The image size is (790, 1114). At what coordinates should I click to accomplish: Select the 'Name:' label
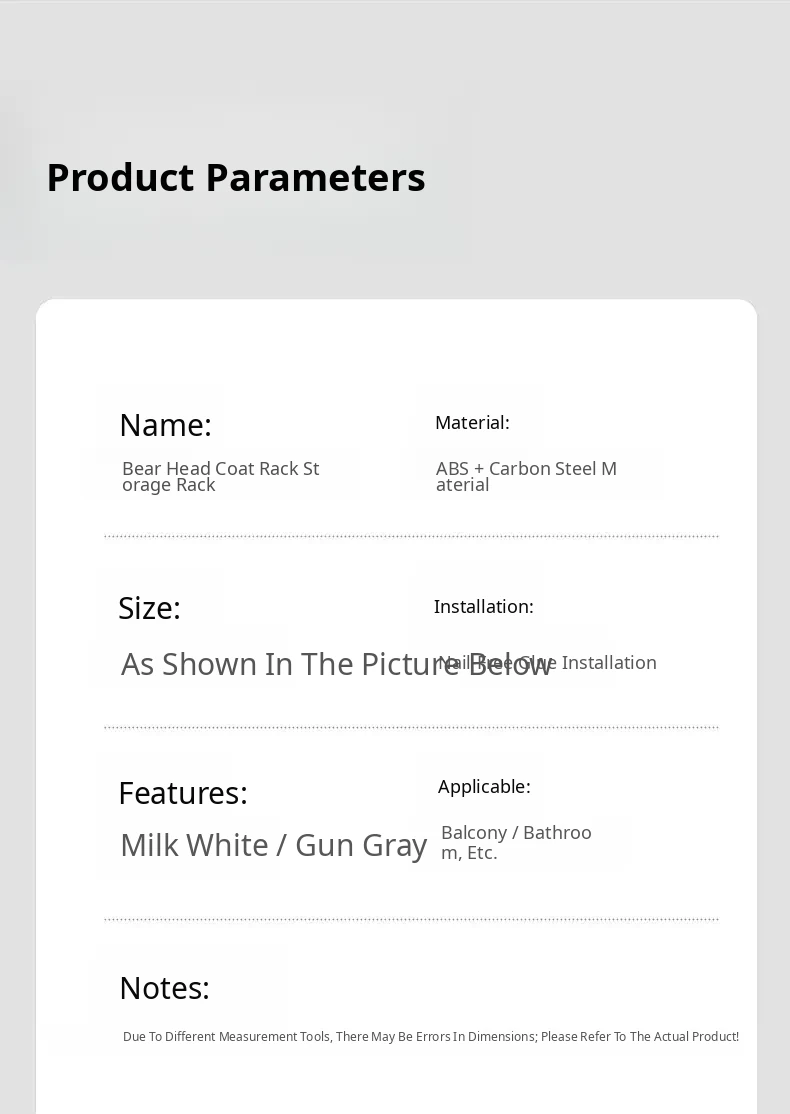coord(165,425)
